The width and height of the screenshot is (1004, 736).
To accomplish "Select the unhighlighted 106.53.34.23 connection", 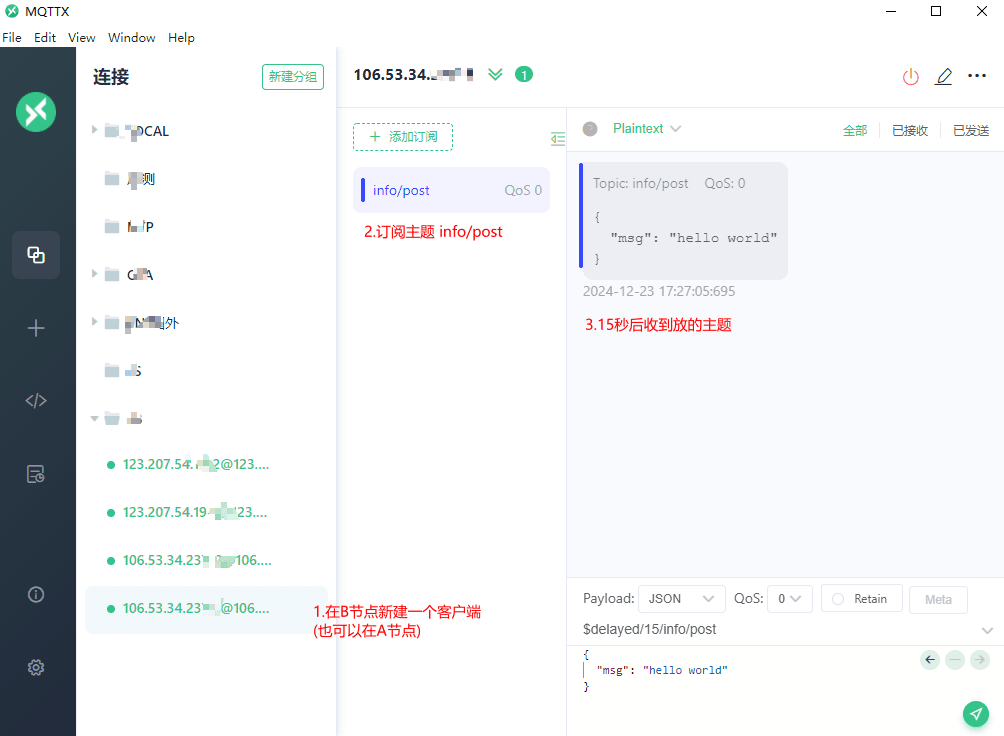I will (197, 560).
